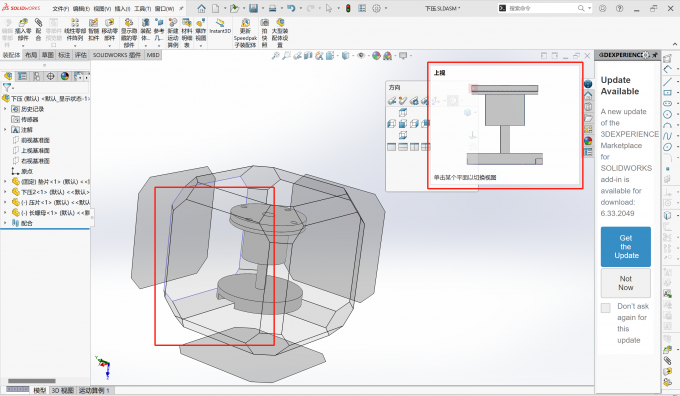Take a Snapshot (拍快照)

click(265, 33)
